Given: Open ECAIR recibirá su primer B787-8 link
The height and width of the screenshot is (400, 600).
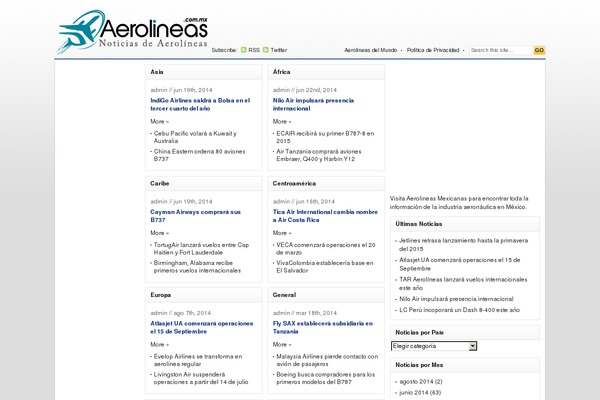Looking at the screenshot, I should [325, 137].
